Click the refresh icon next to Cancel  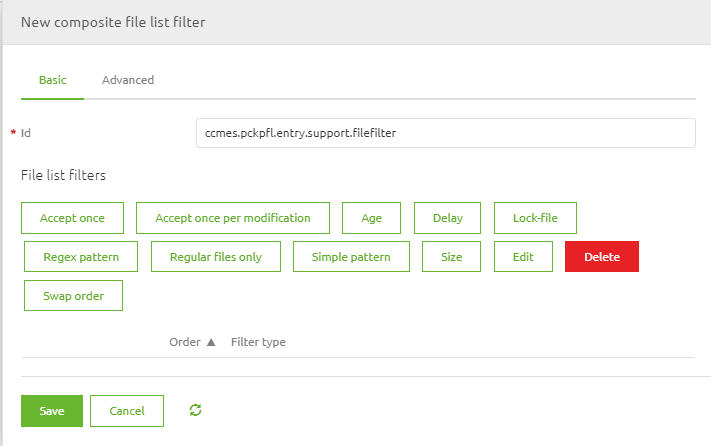[195, 410]
